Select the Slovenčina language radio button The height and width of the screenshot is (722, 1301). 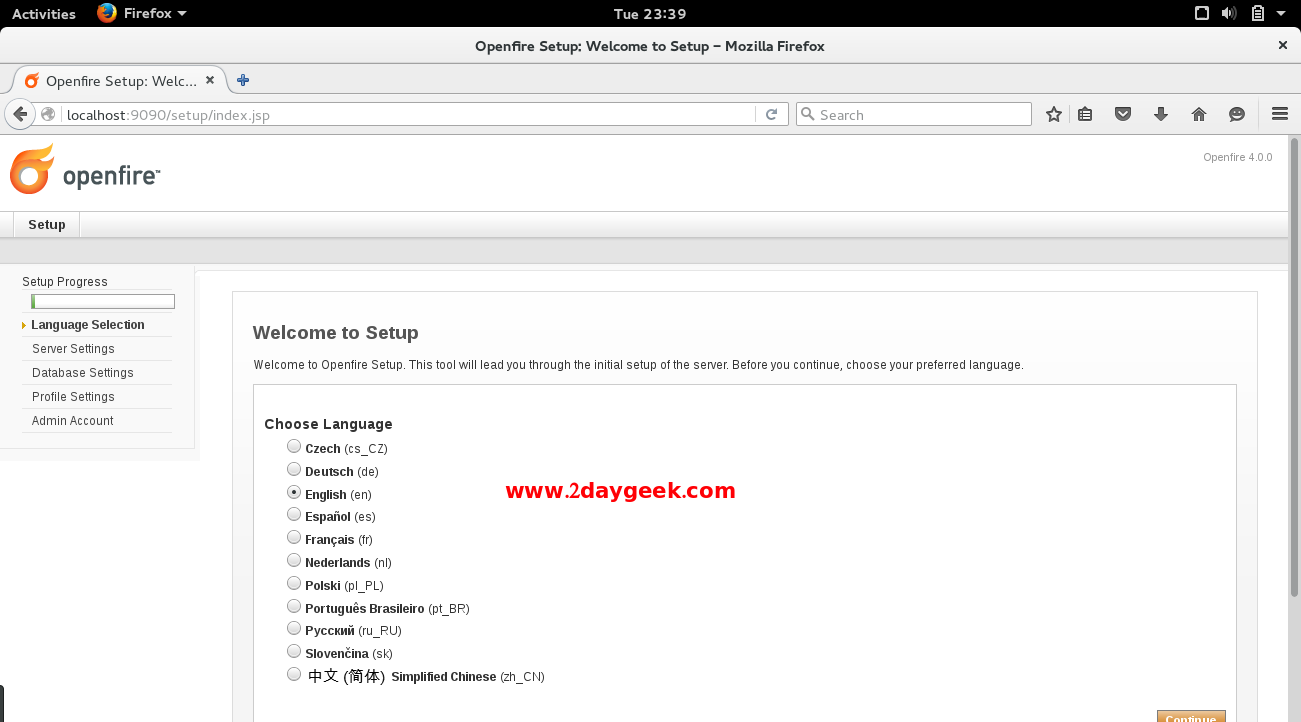[294, 651]
